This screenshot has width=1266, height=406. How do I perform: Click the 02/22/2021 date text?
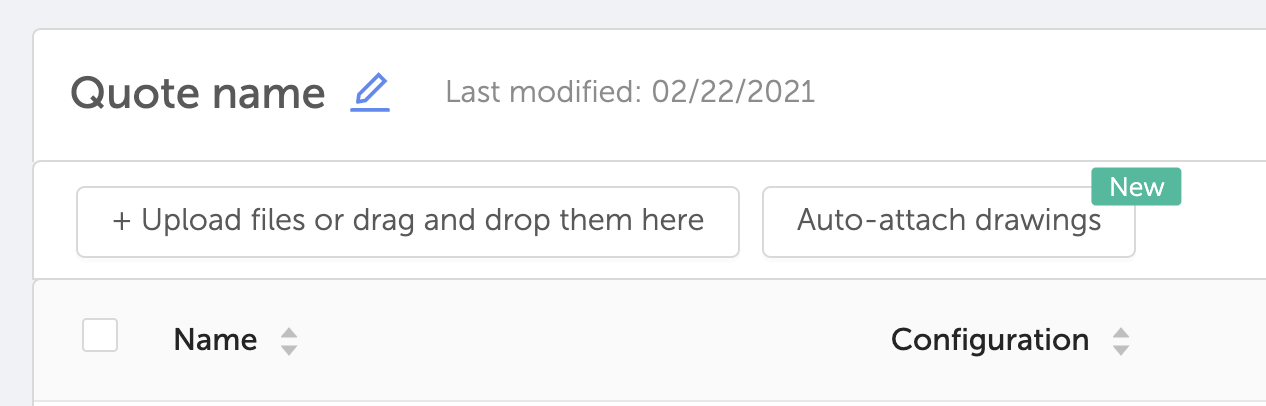[733, 93]
